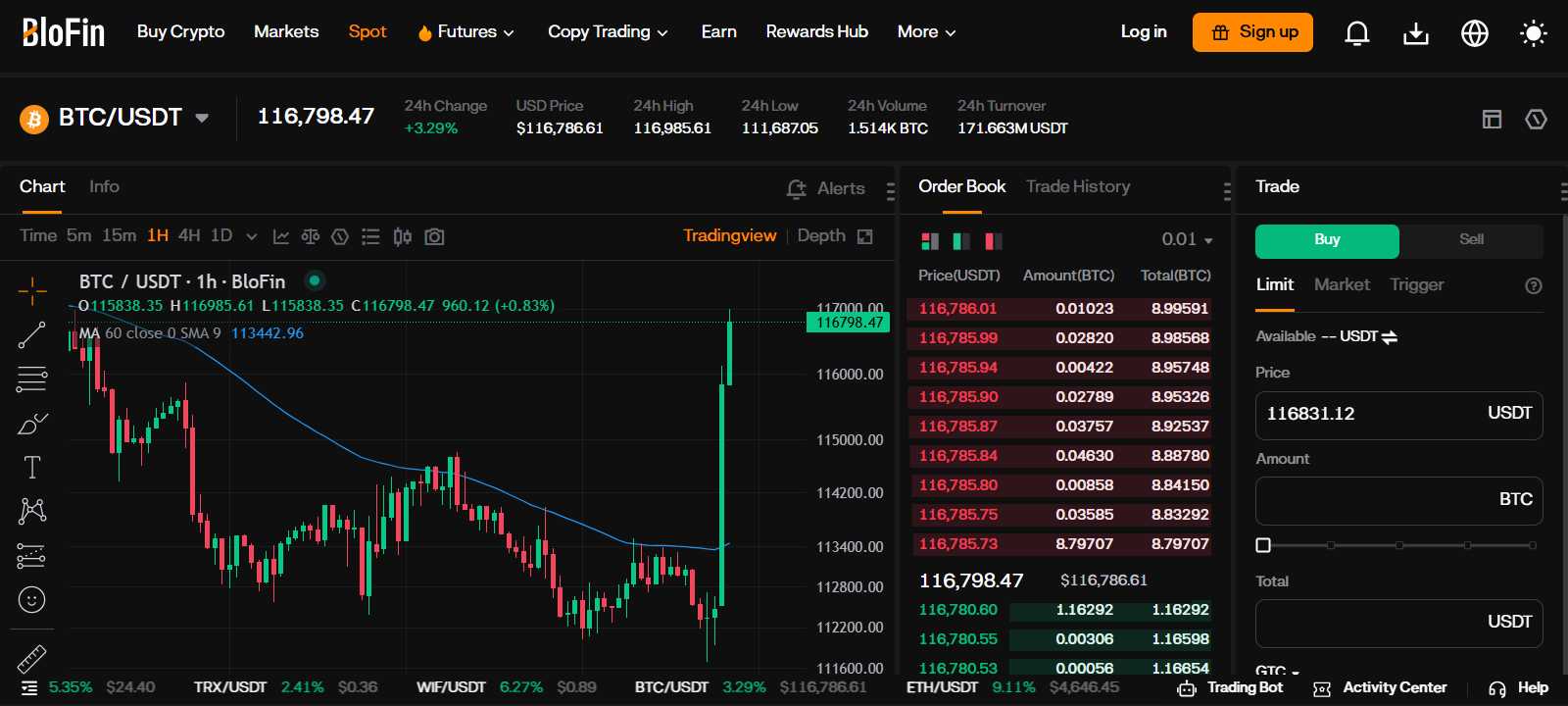The image size is (1568, 706).
Task: Select the 4H time interval
Action: coord(189,235)
